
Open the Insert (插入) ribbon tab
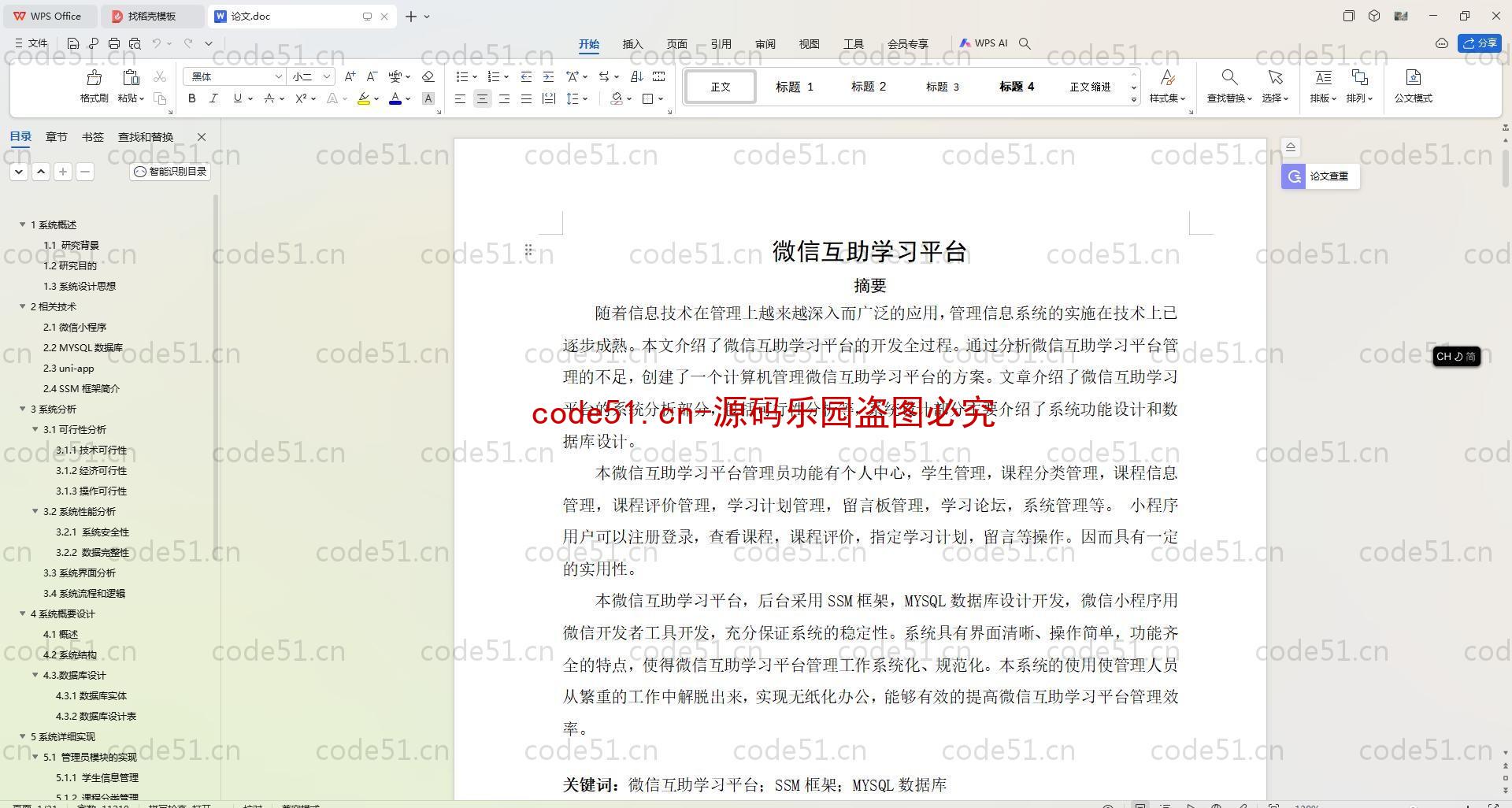[x=632, y=44]
